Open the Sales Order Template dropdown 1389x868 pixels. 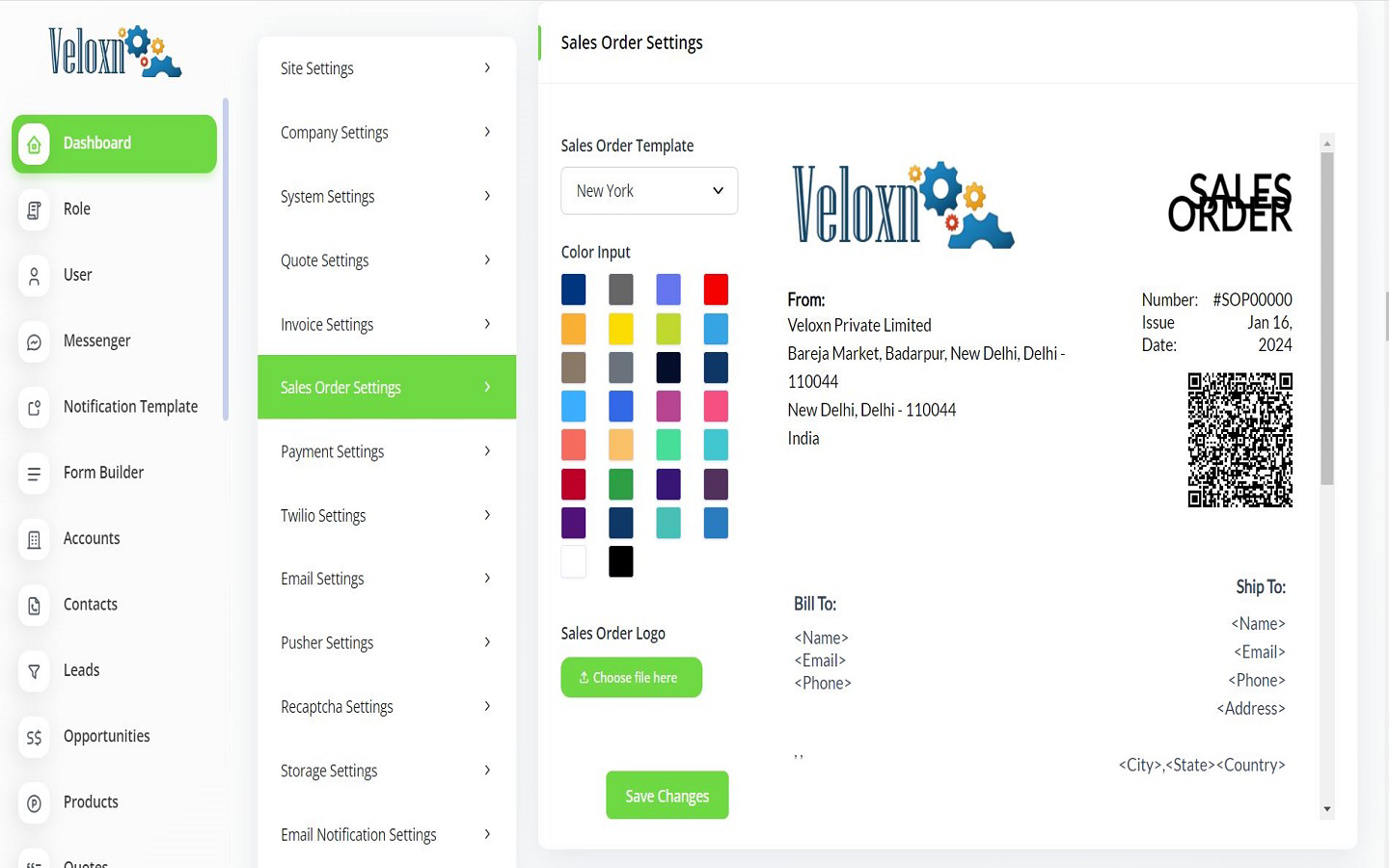(648, 190)
